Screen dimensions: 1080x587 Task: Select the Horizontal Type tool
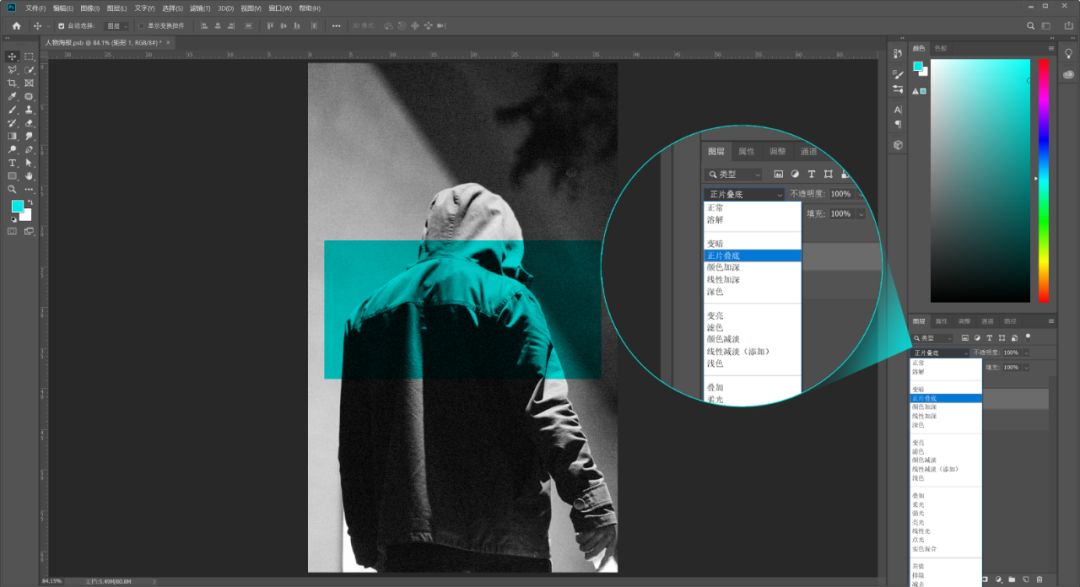tap(13, 162)
